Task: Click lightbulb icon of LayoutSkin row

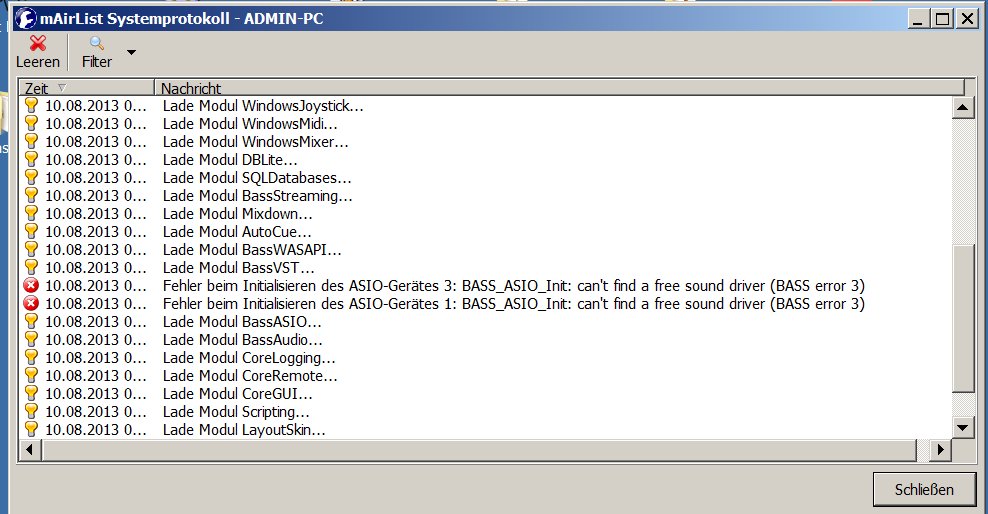Action: 31,430
